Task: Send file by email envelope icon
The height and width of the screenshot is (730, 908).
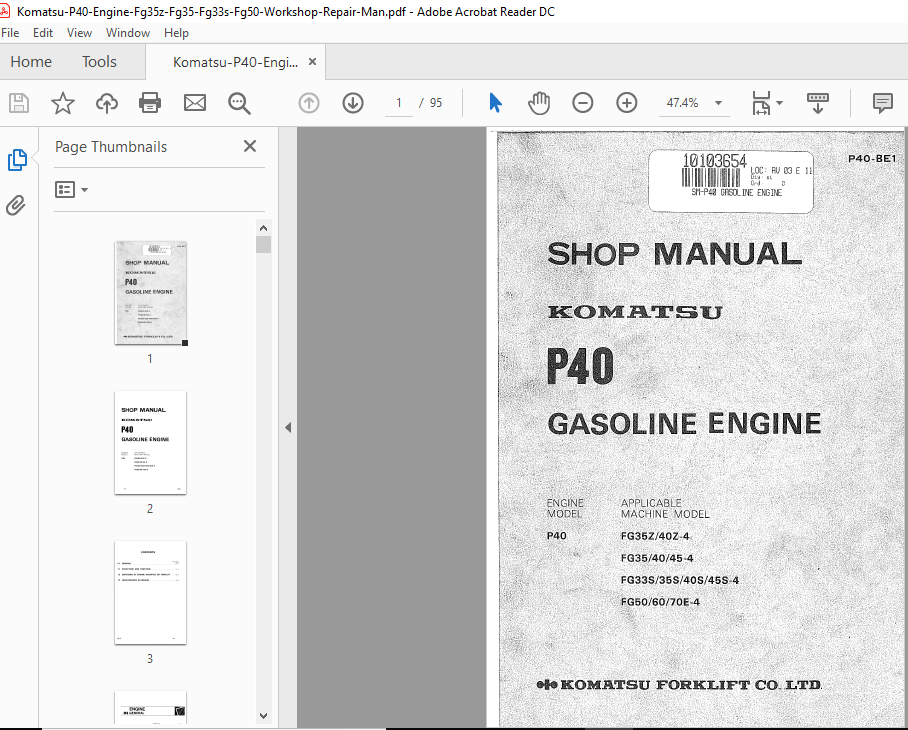Action: tap(195, 103)
